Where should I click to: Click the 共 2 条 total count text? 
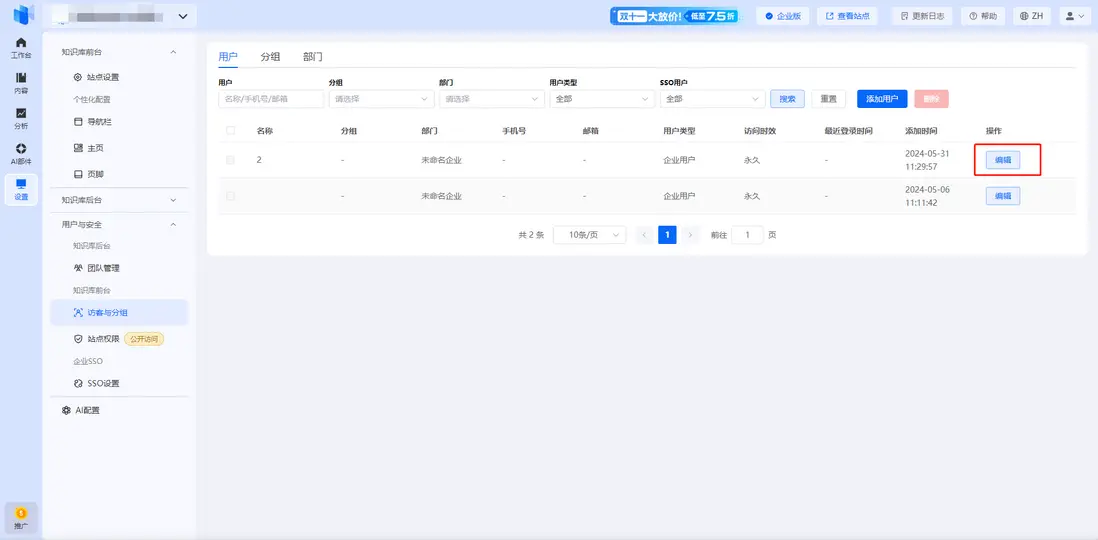pos(531,235)
